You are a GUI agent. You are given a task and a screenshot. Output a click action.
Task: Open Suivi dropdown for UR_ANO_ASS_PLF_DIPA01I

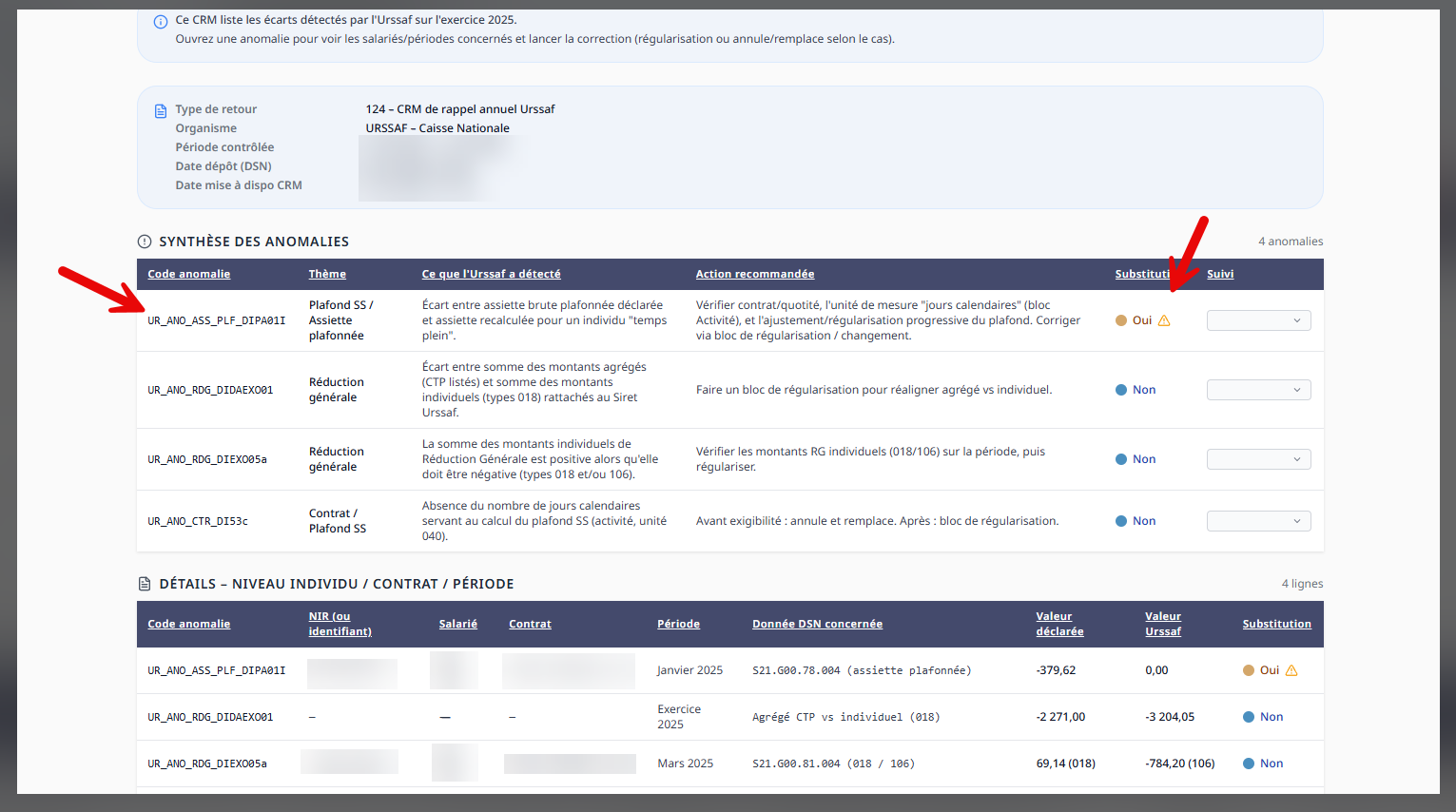[1258, 320]
